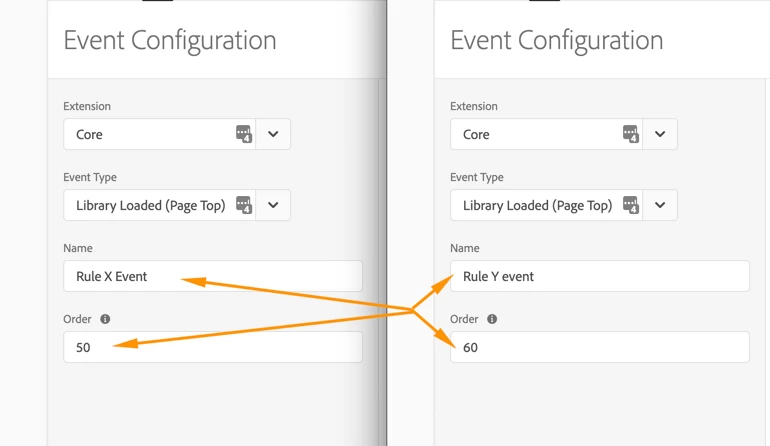Screen dimensions: 770x446
Task: Click the Order label in left panel
Action: [x=77, y=319]
